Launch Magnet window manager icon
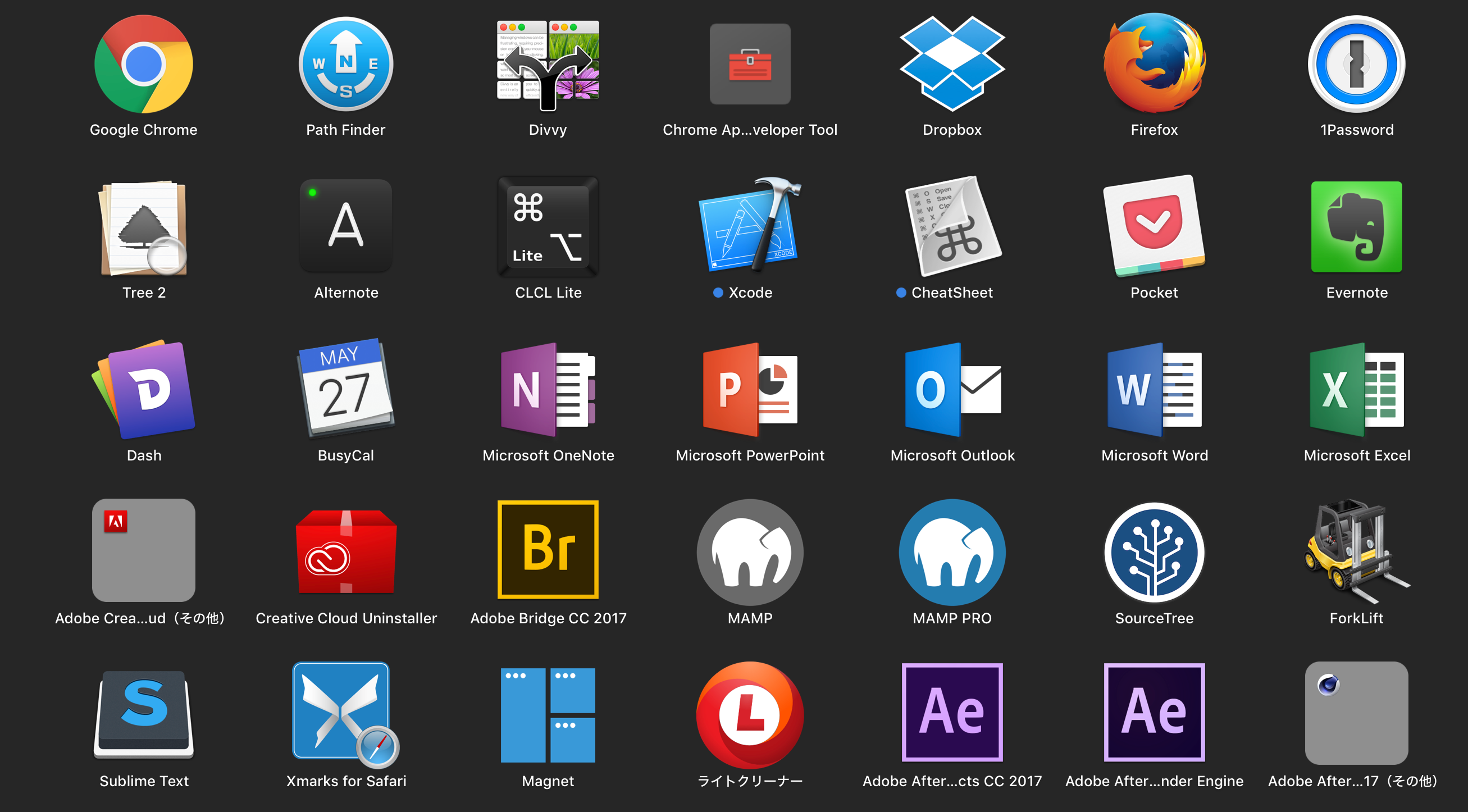1468x812 pixels. (x=548, y=714)
